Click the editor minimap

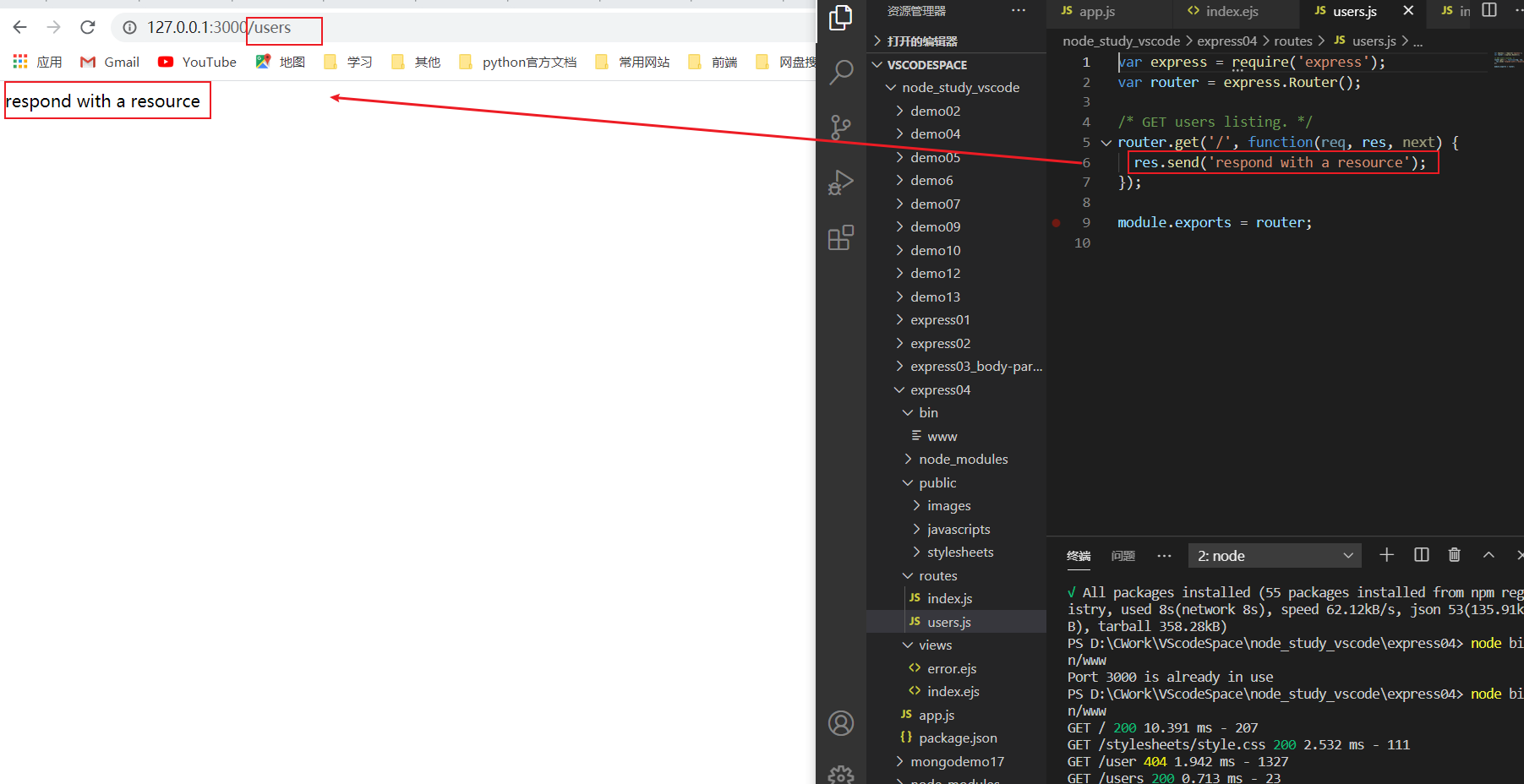pos(1507,60)
